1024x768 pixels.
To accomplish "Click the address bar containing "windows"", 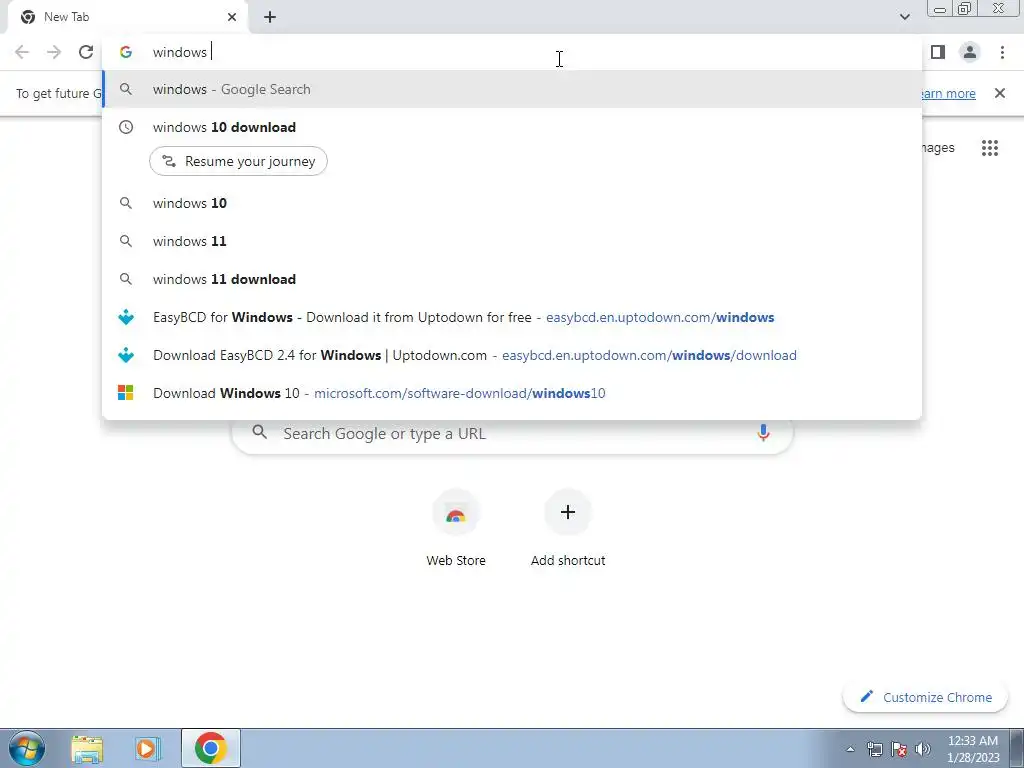I will click(512, 52).
